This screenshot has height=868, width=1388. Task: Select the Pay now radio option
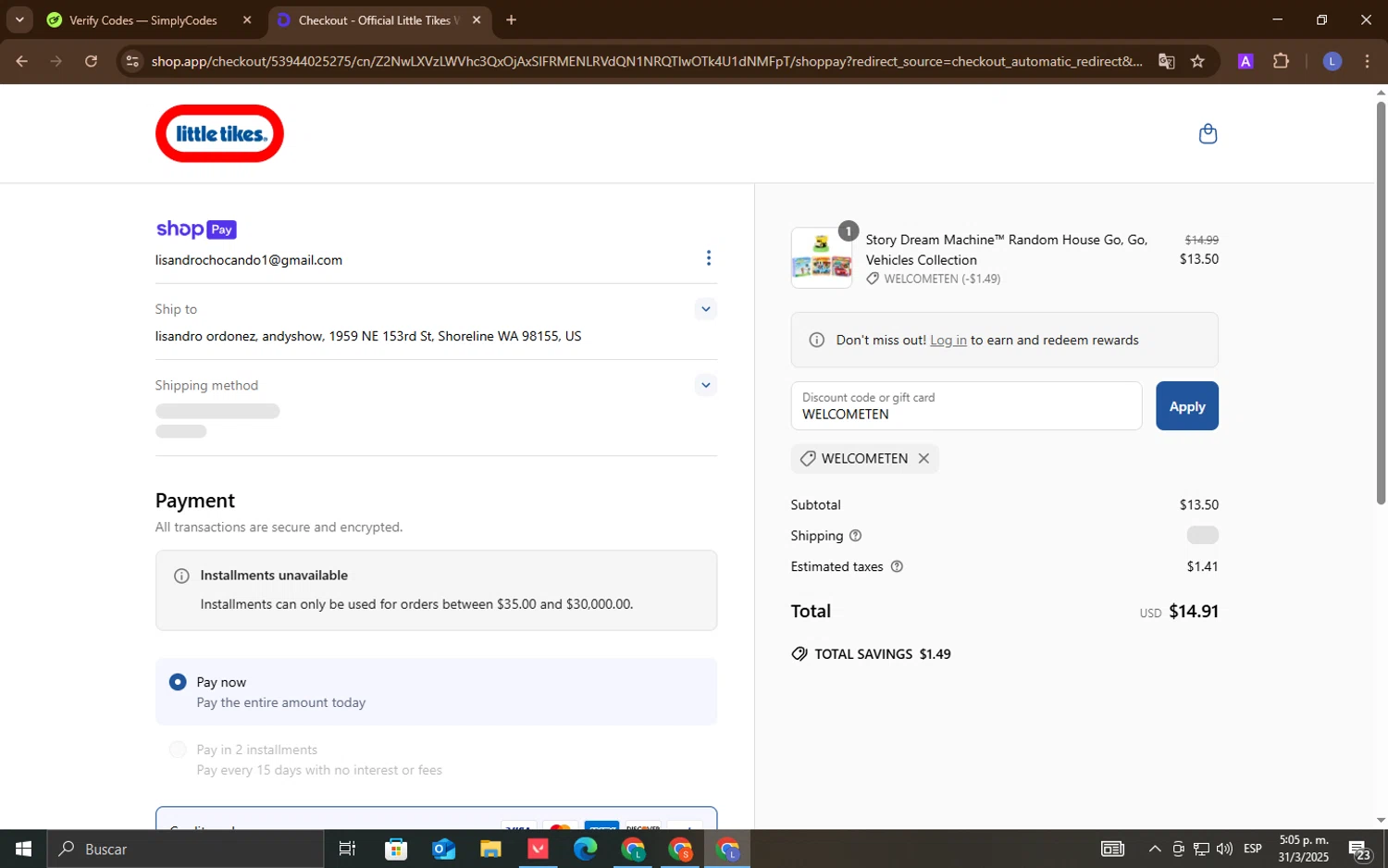178,682
